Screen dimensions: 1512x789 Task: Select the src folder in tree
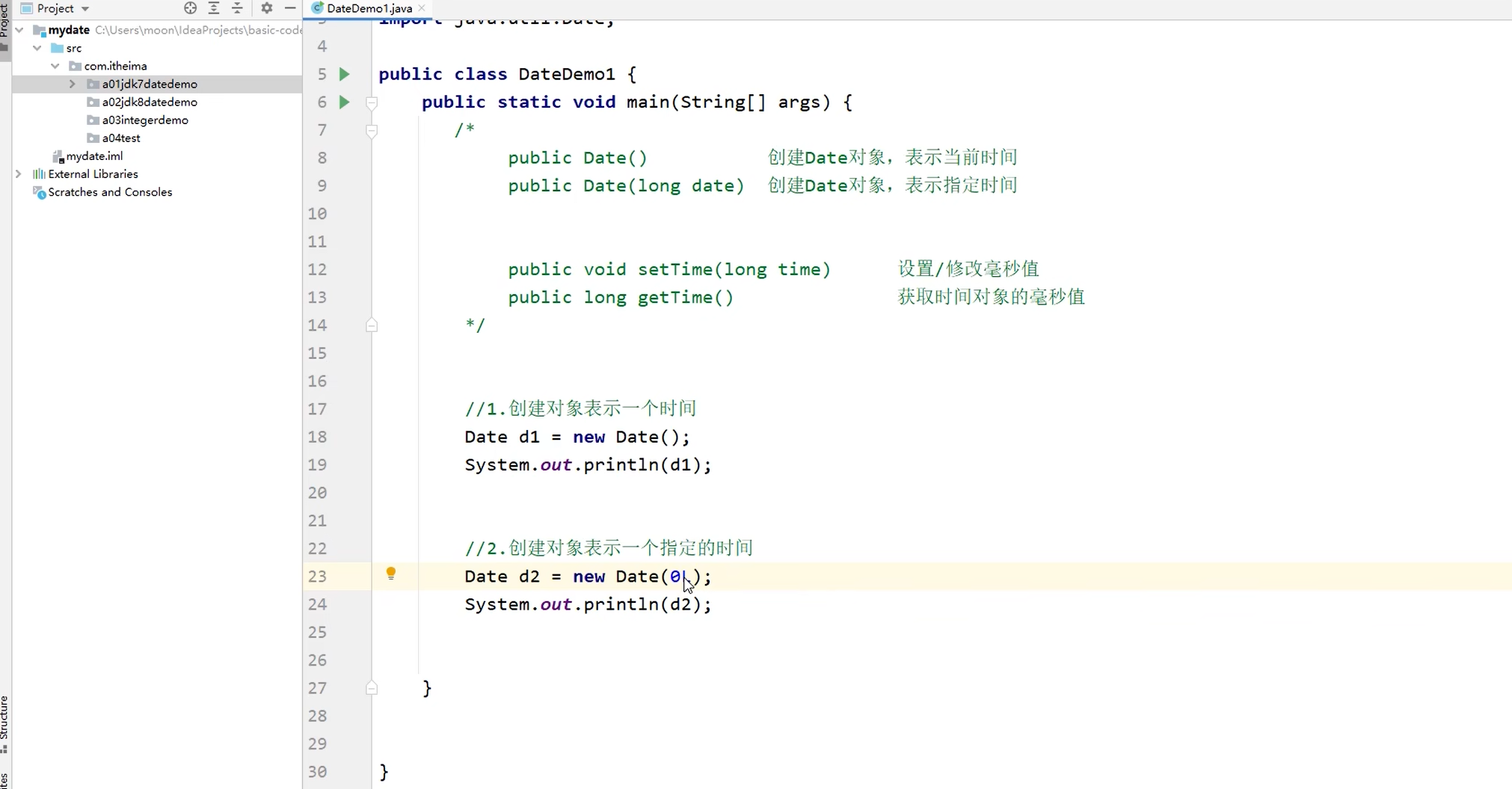pyautogui.click(x=73, y=48)
